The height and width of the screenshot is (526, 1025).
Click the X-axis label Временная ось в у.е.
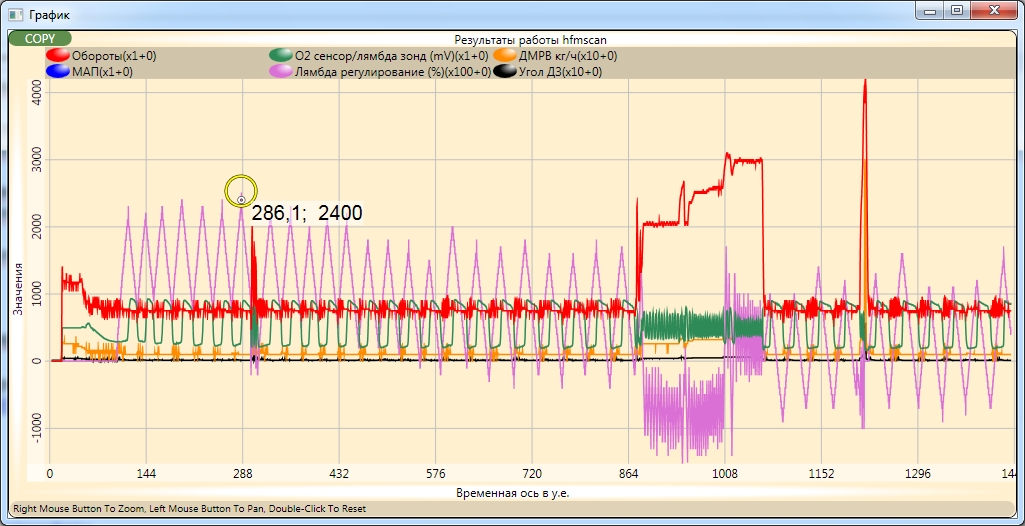(512, 493)
